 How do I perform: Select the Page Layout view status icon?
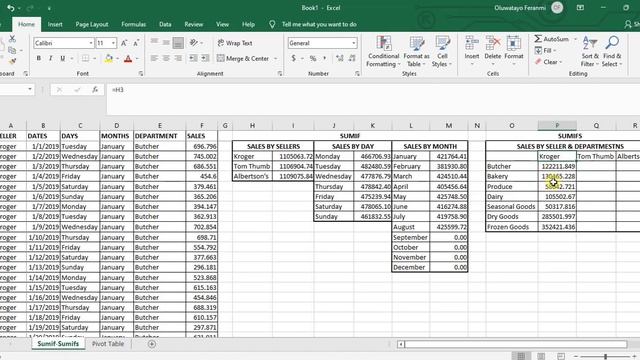click(541, 356)
